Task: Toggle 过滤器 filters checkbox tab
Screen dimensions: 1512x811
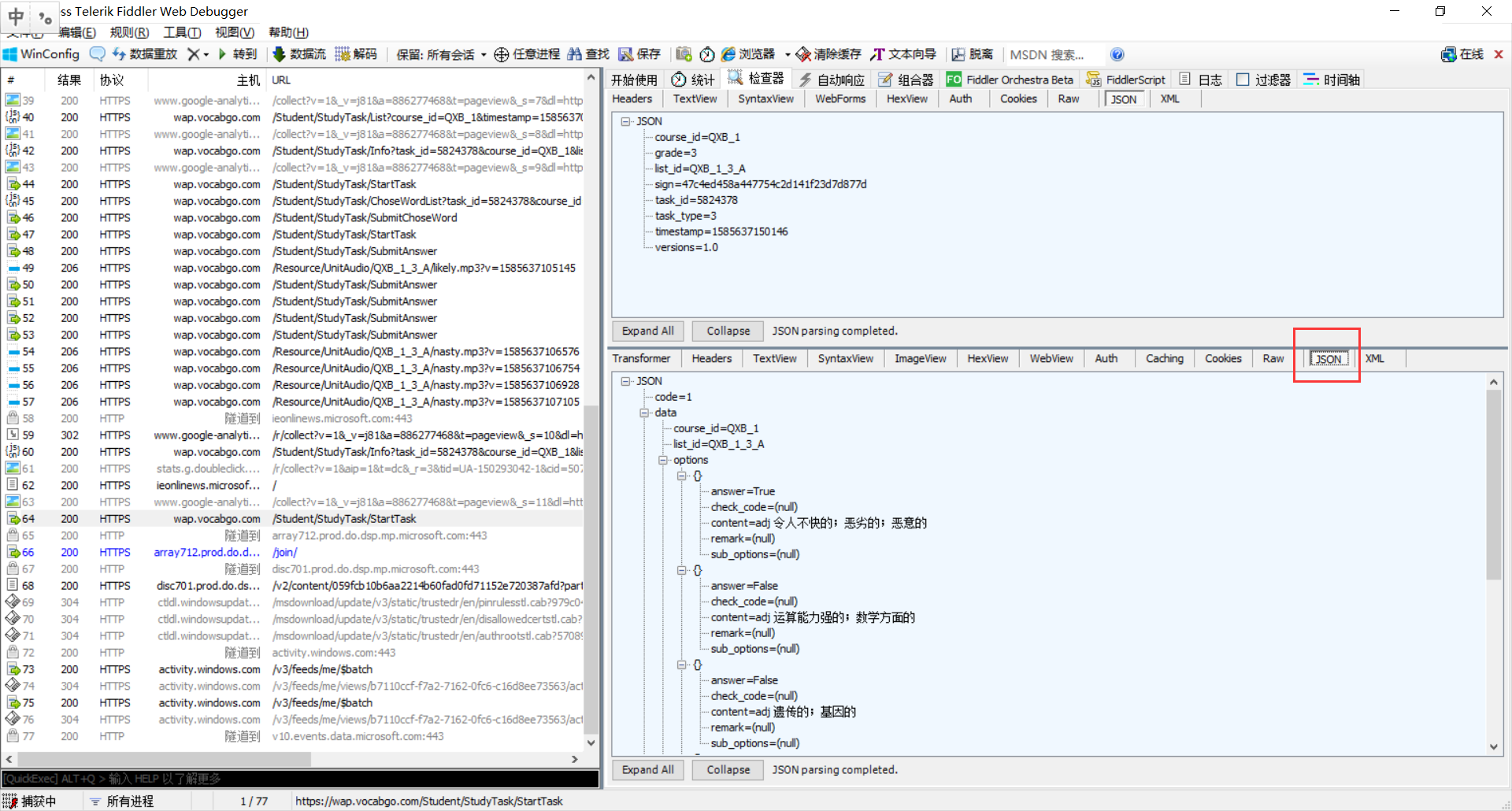Action: point(1263,80)
